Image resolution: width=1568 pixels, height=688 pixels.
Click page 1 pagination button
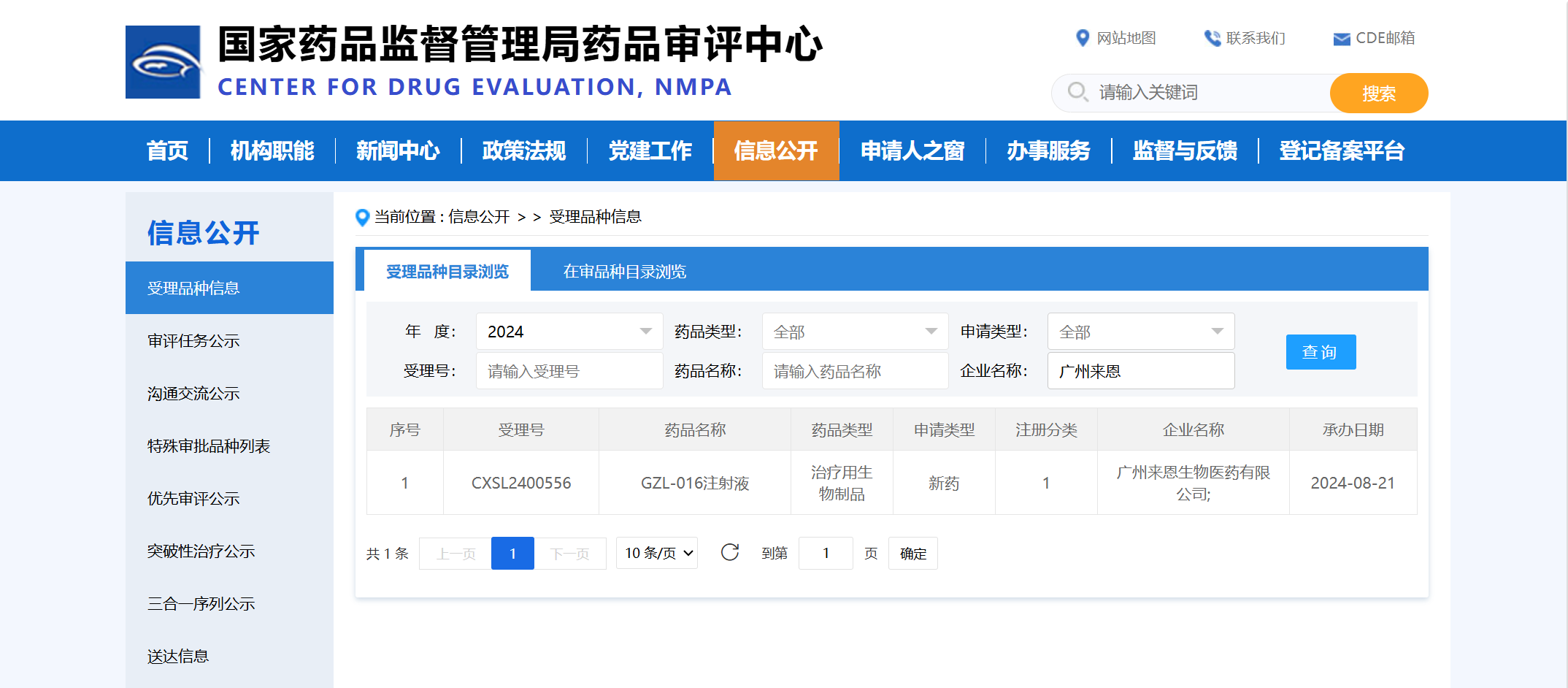[x=512, y=553]
